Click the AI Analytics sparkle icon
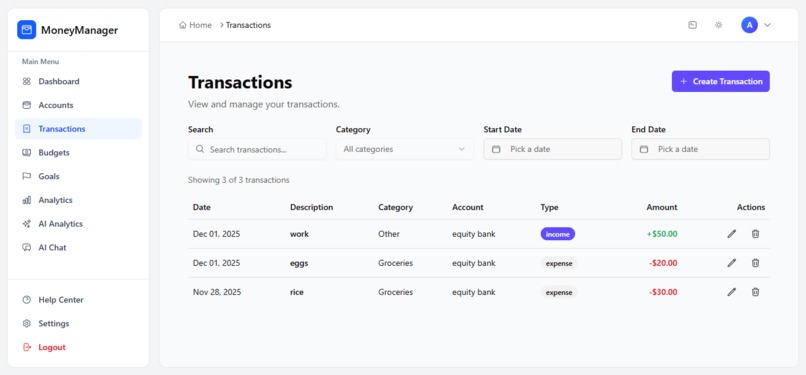The width and height of the screenshot is (806, 375). [x=27, y=224]
